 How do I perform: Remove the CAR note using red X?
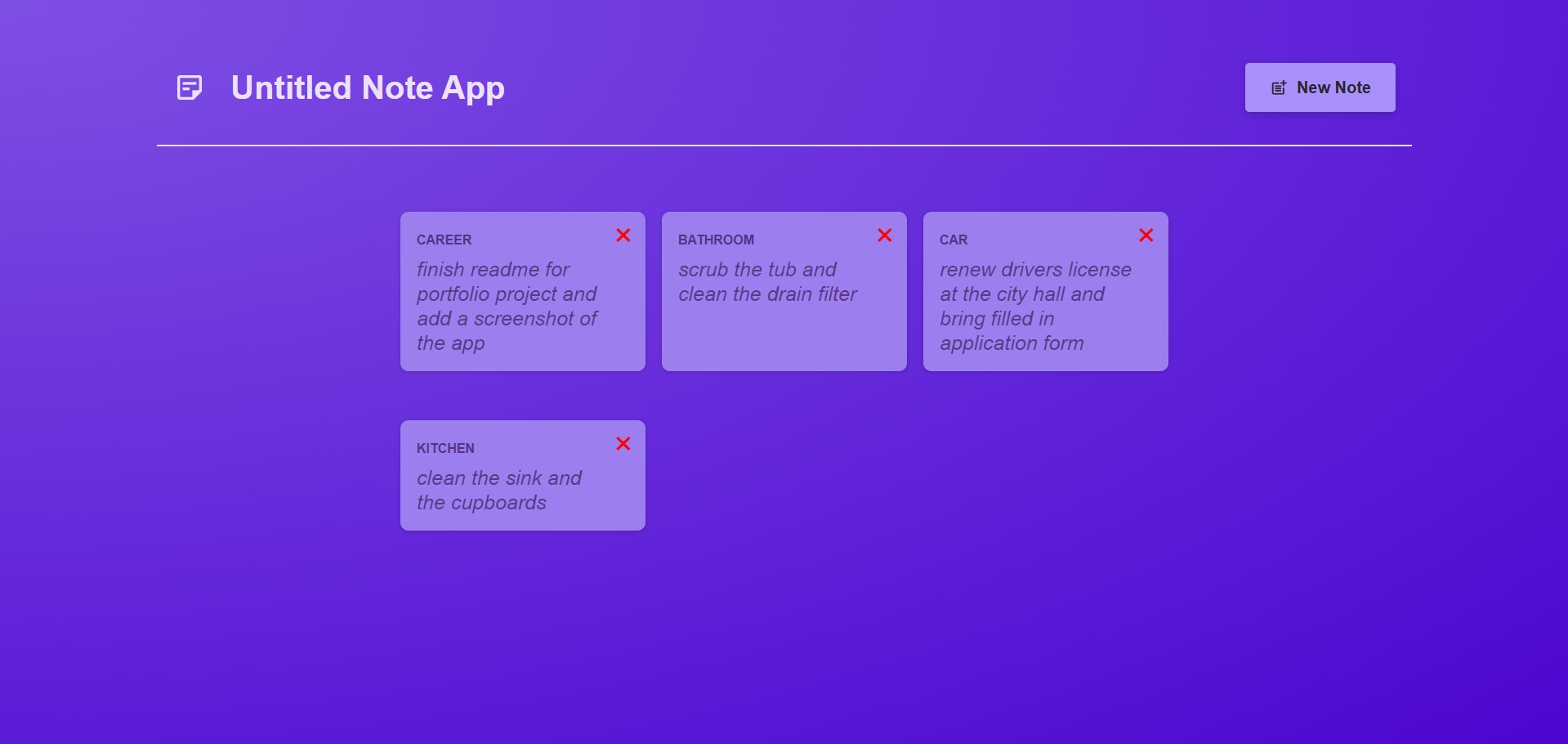click(x=1146, y=235)
